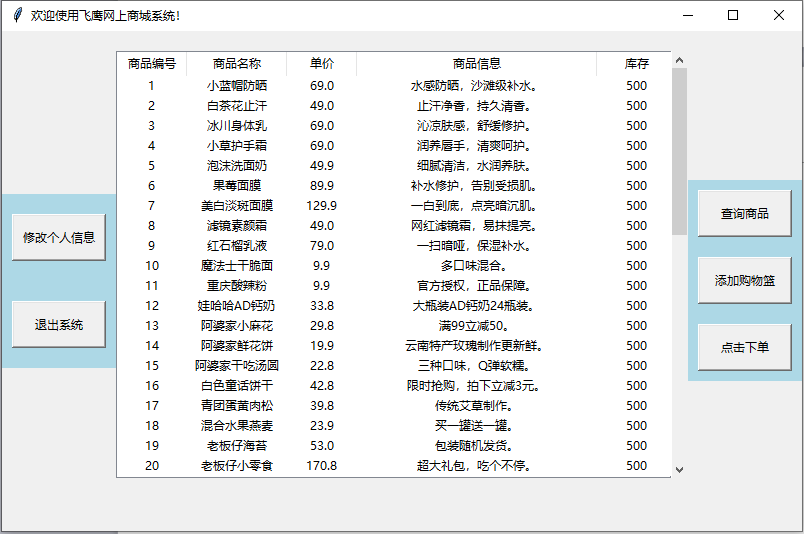Viewport: 804px width, 534px height.
Task: Select the 白茶花止汗 product row
Action: pos(394,106)
